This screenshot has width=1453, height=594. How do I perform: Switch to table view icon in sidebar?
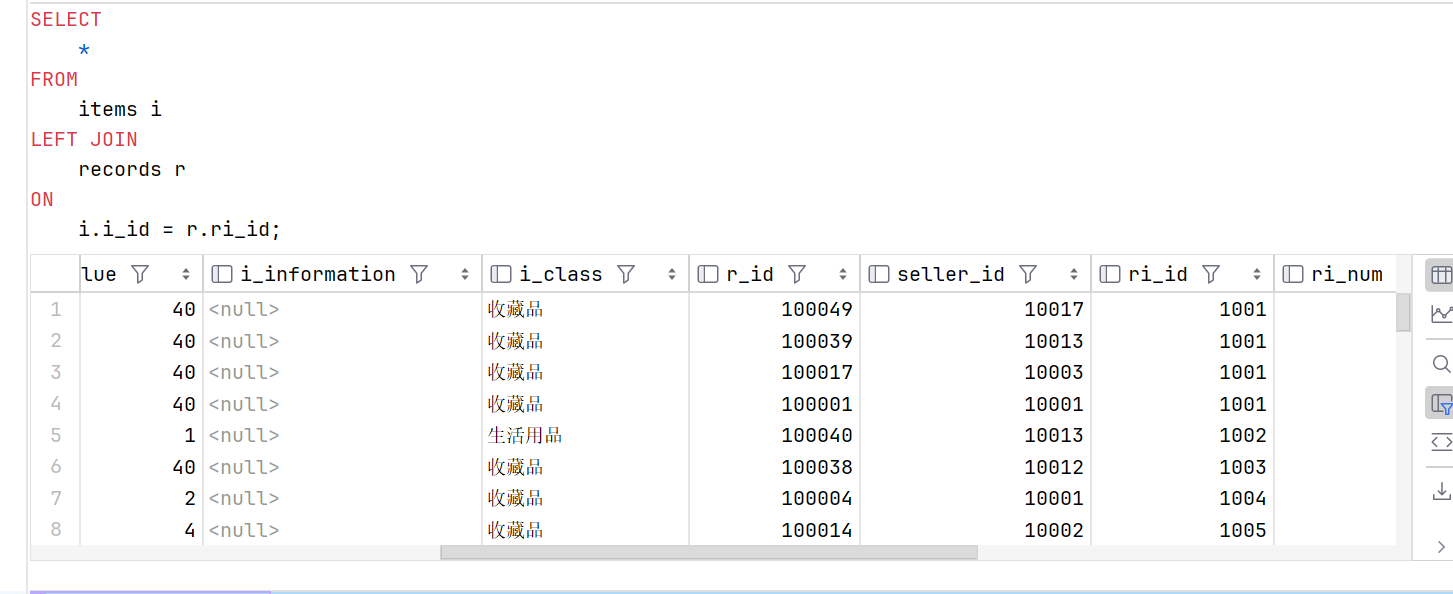coord(1441,274)
